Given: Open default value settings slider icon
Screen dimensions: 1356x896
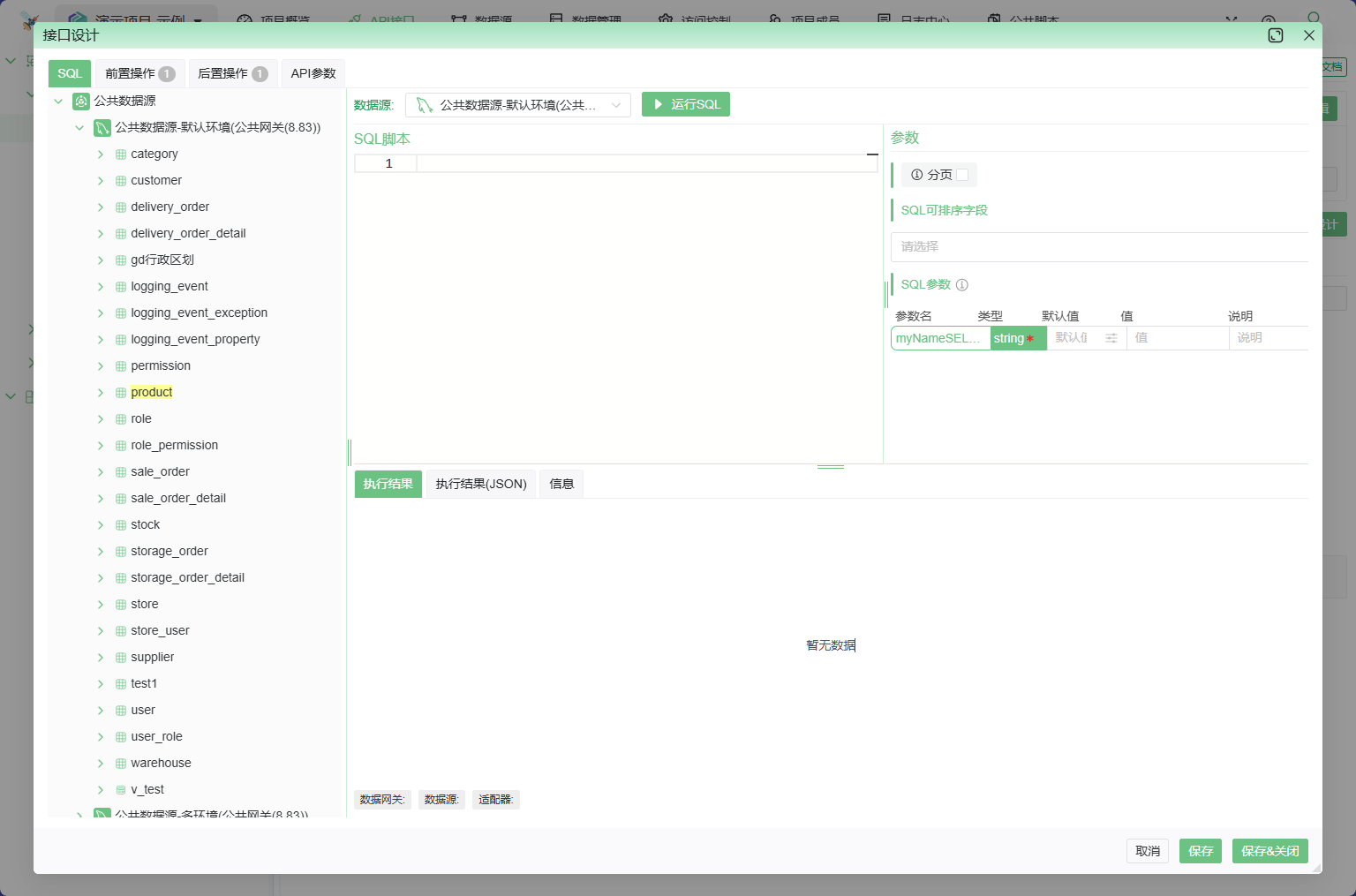Looking at the screenshot, I should [x=1111, y=338].
